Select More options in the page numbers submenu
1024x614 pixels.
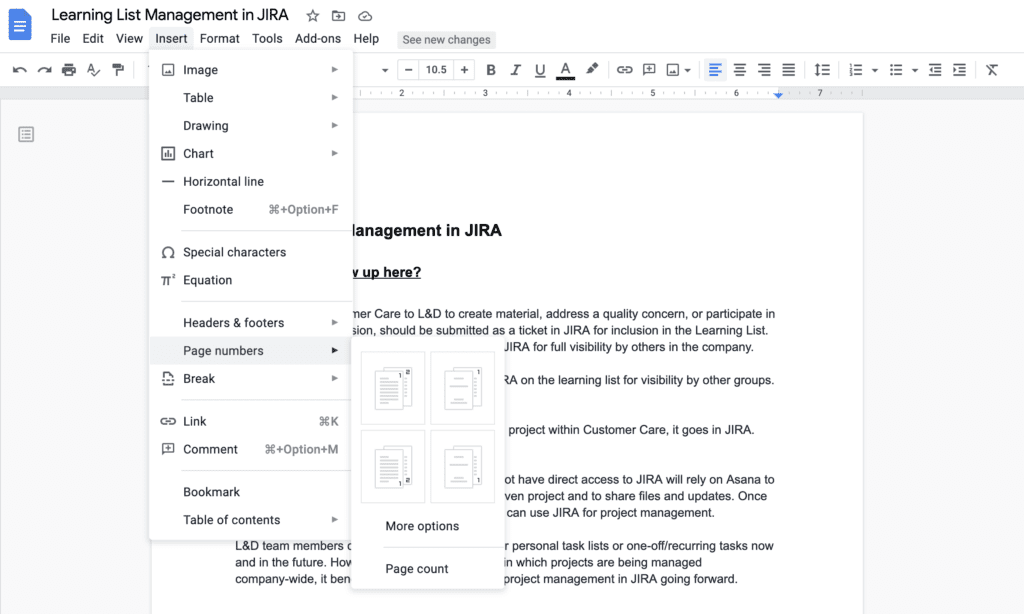pos(421,525)
